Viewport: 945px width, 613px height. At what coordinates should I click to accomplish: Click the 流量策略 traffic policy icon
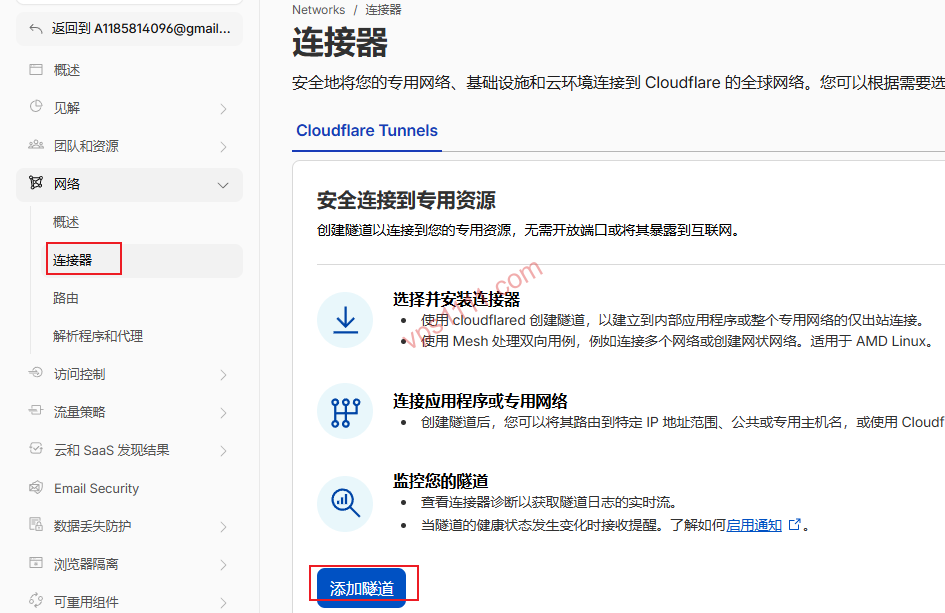pos(36,410)
